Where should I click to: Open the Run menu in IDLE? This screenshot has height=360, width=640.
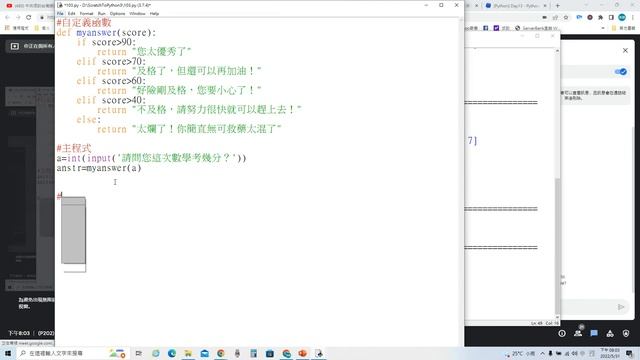click(102, 13)
